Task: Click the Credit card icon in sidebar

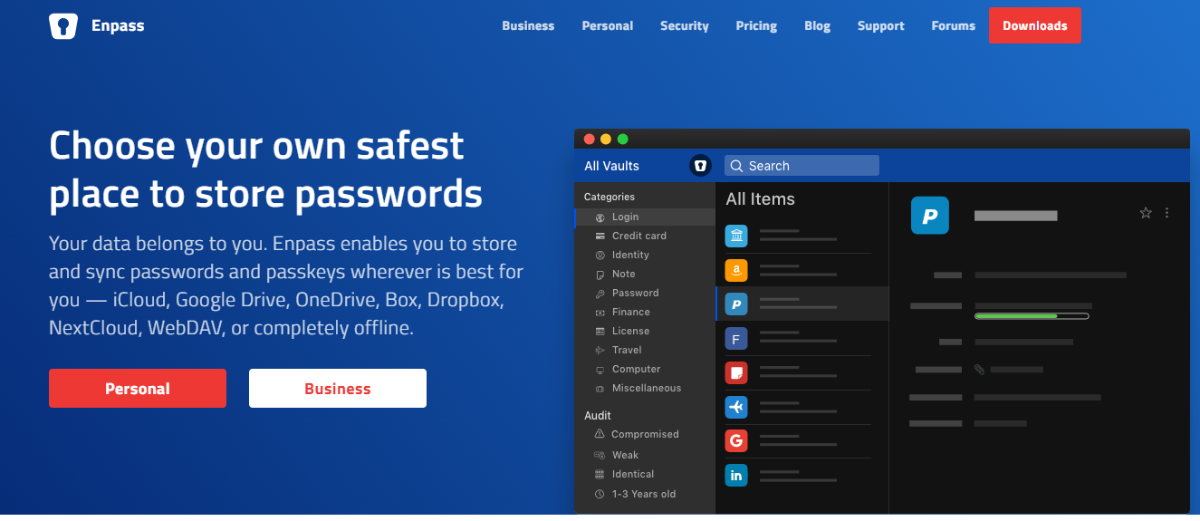Action: click(600, 236)
